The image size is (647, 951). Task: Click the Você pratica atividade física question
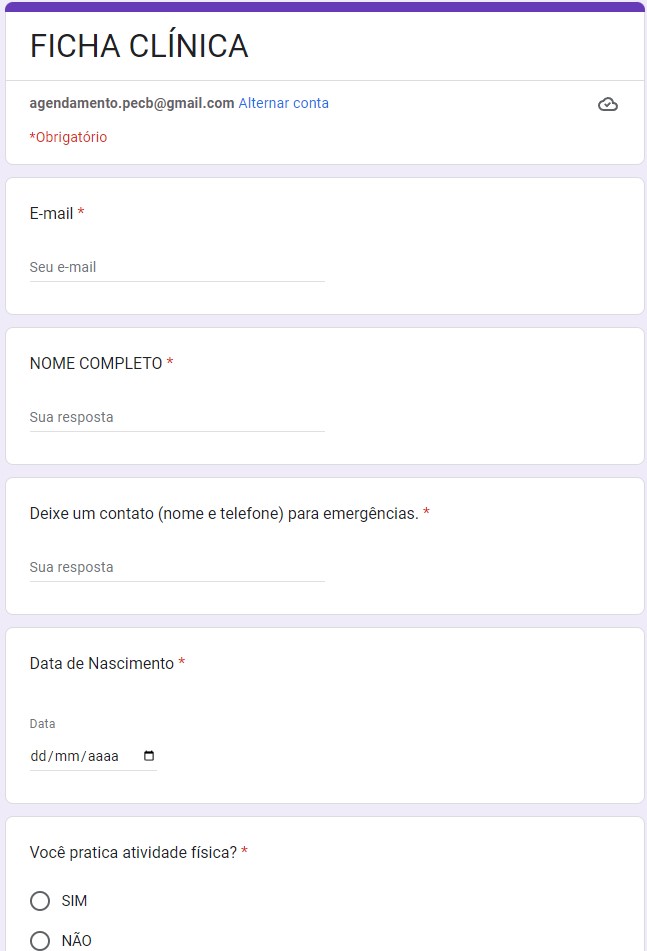tap(133, 853)
